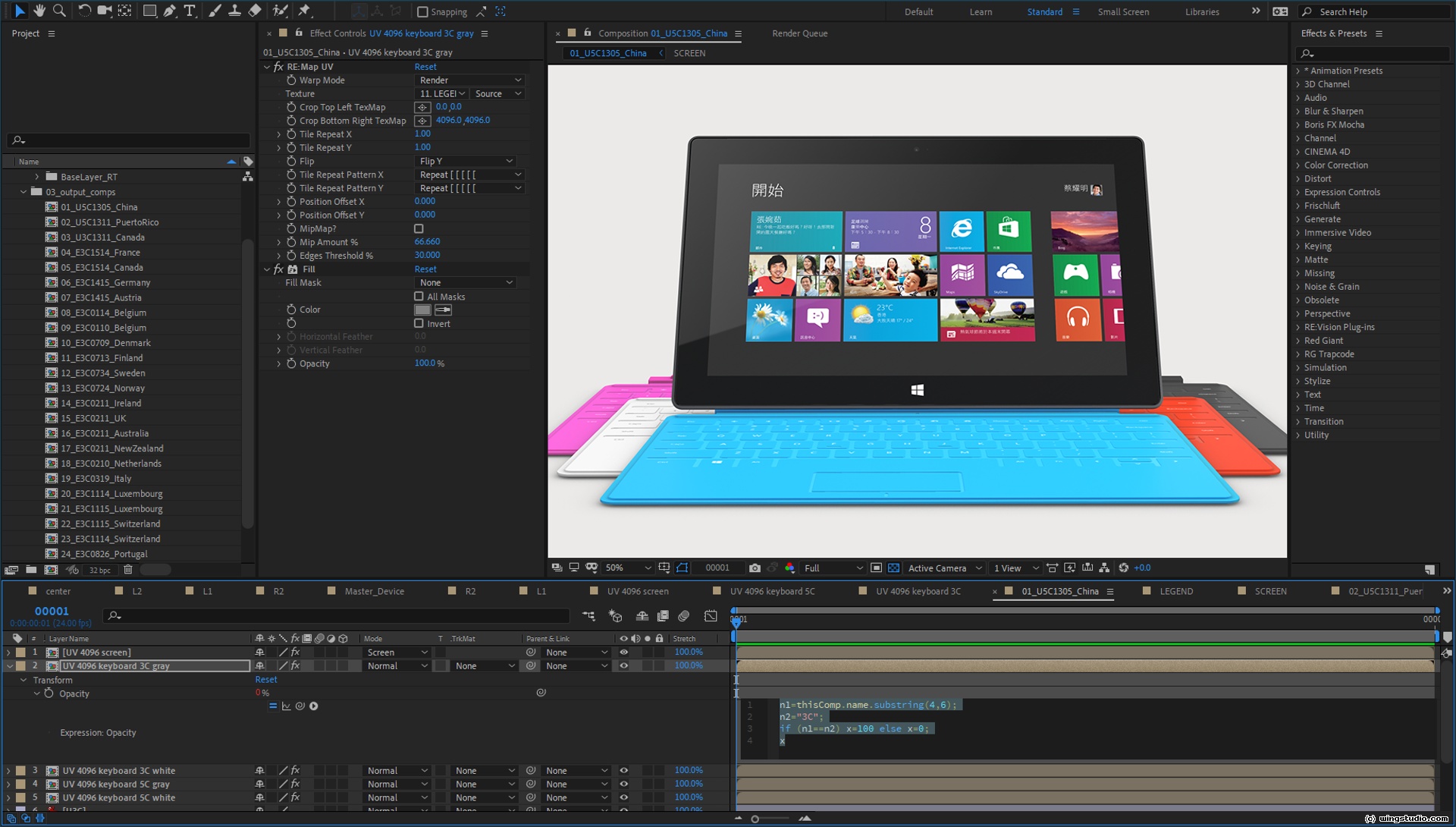The image size is (1456, 827).
Task: Enable the MipMap? checkbox
Action: coord(419,228)
